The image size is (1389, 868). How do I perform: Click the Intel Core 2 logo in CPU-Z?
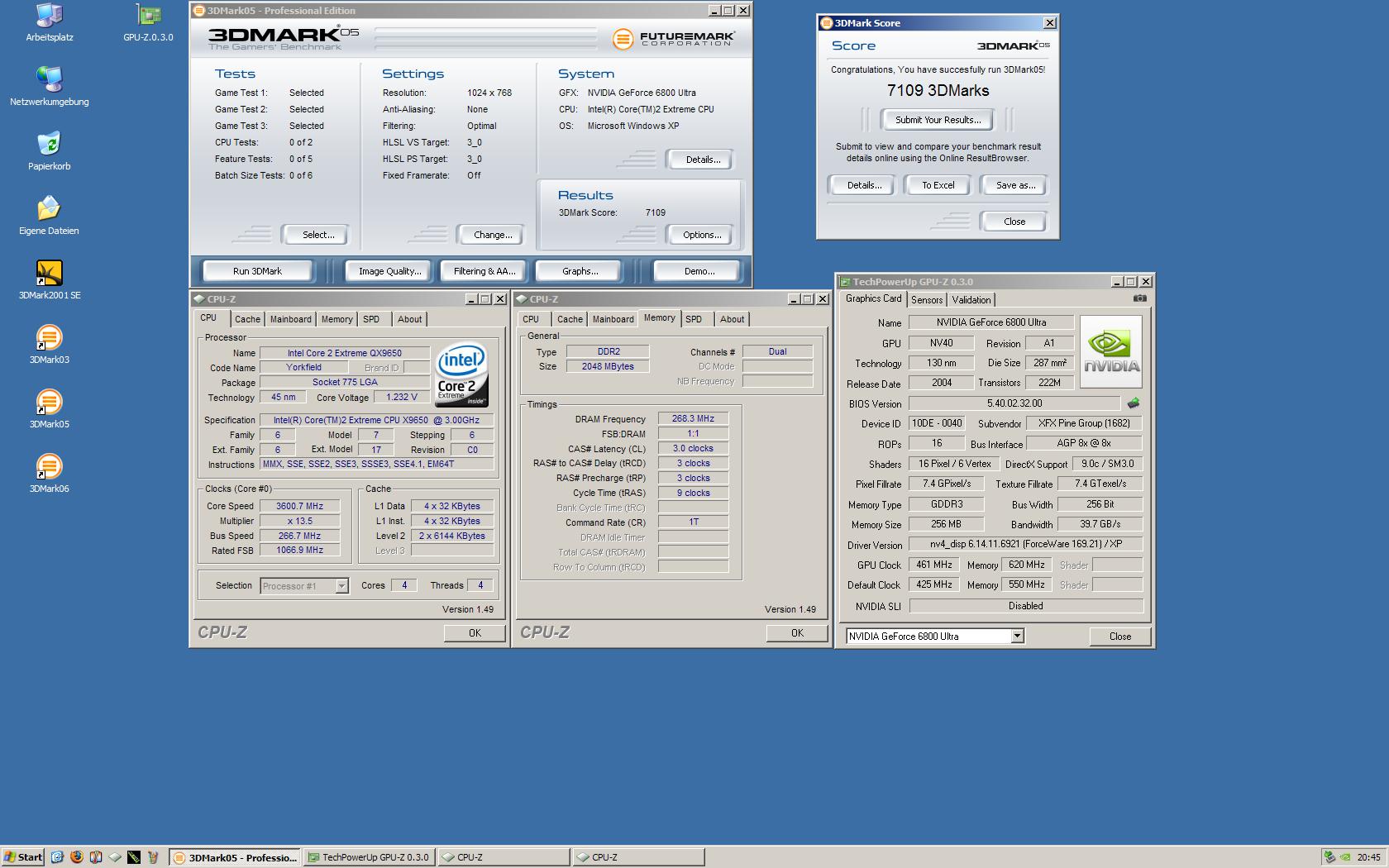tap(462, 374)
